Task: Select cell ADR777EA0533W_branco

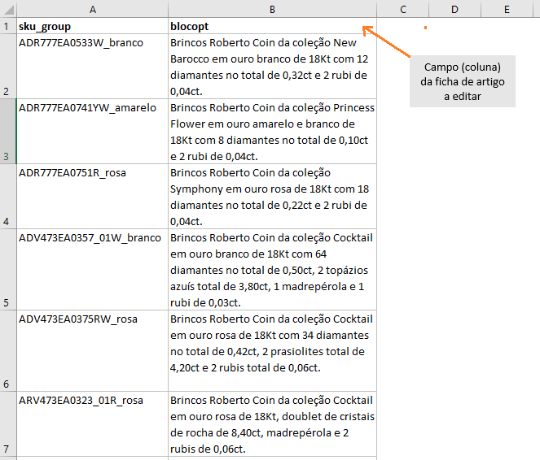Action: [x=92, y=66]
